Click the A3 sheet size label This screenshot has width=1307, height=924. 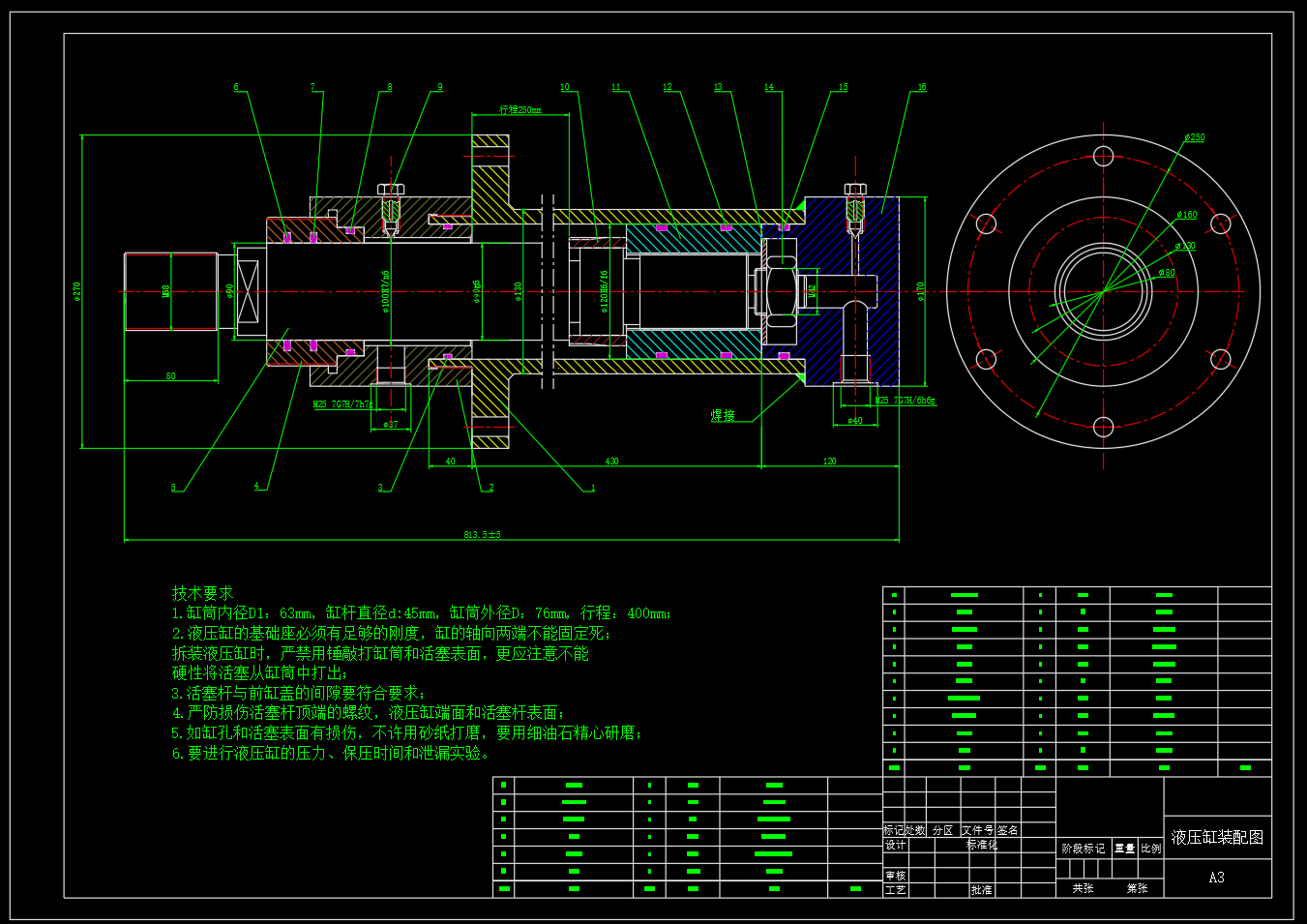pos(1216,878)
